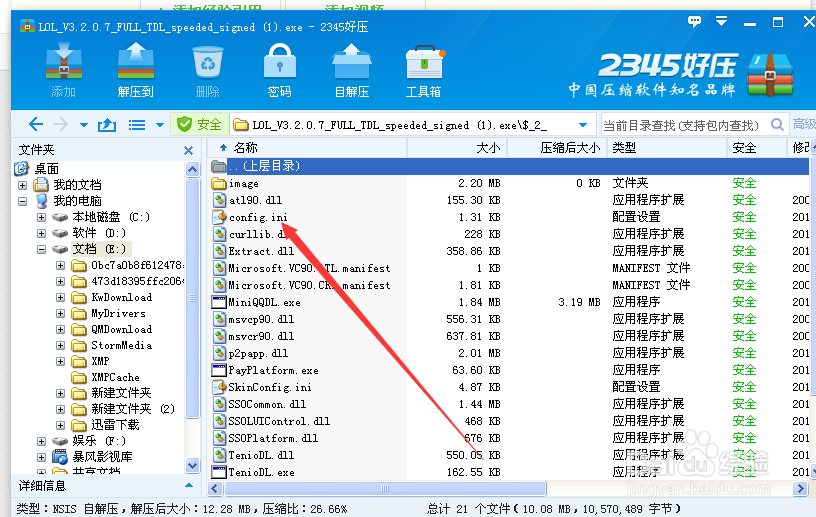Click the go-up-one-level folder icon

107,125
